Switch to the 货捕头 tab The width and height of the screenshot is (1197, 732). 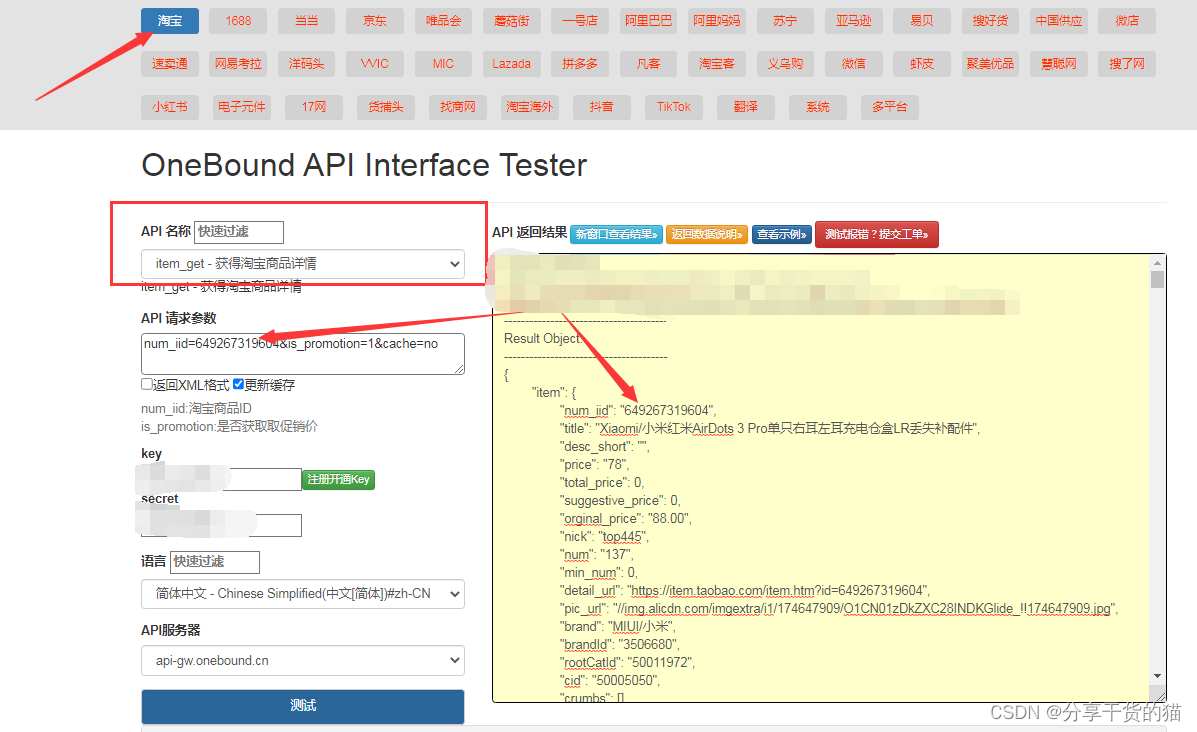pyautogui.click(x=386, y=107)
